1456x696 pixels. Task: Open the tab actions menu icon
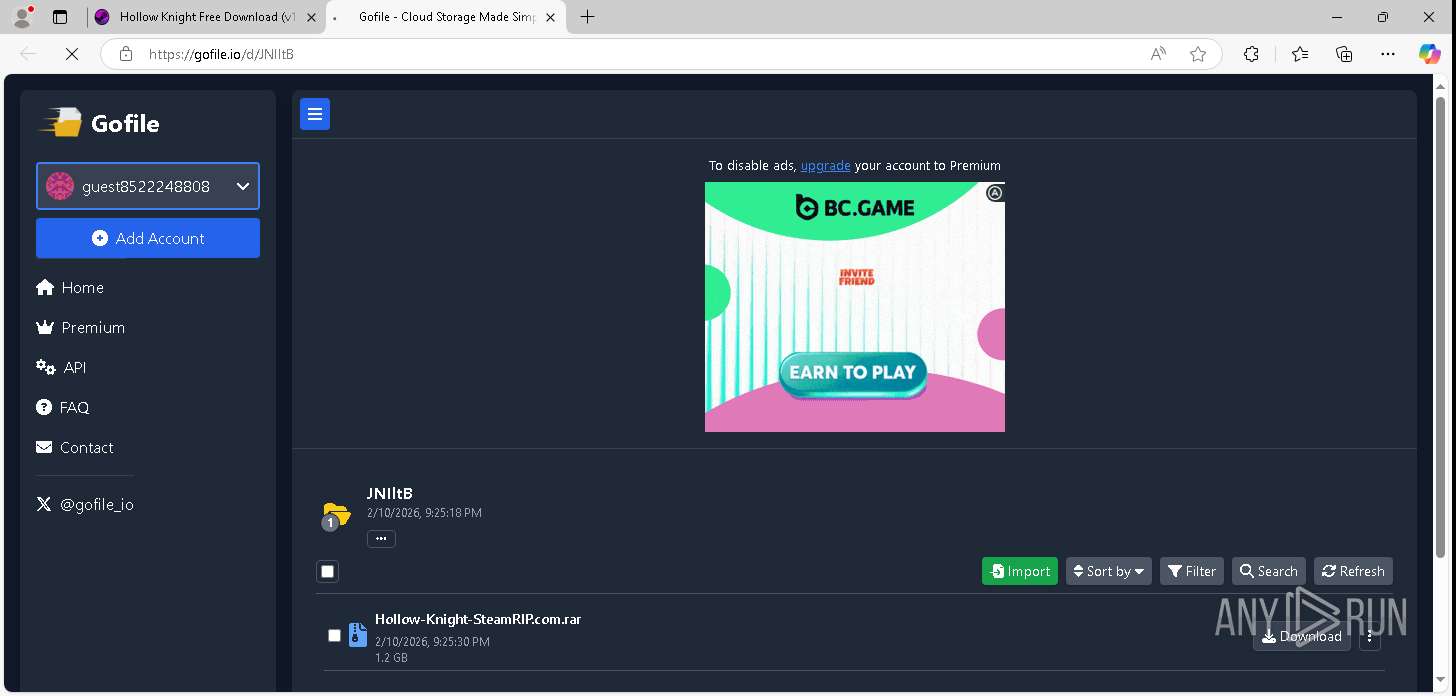[60, 17]
